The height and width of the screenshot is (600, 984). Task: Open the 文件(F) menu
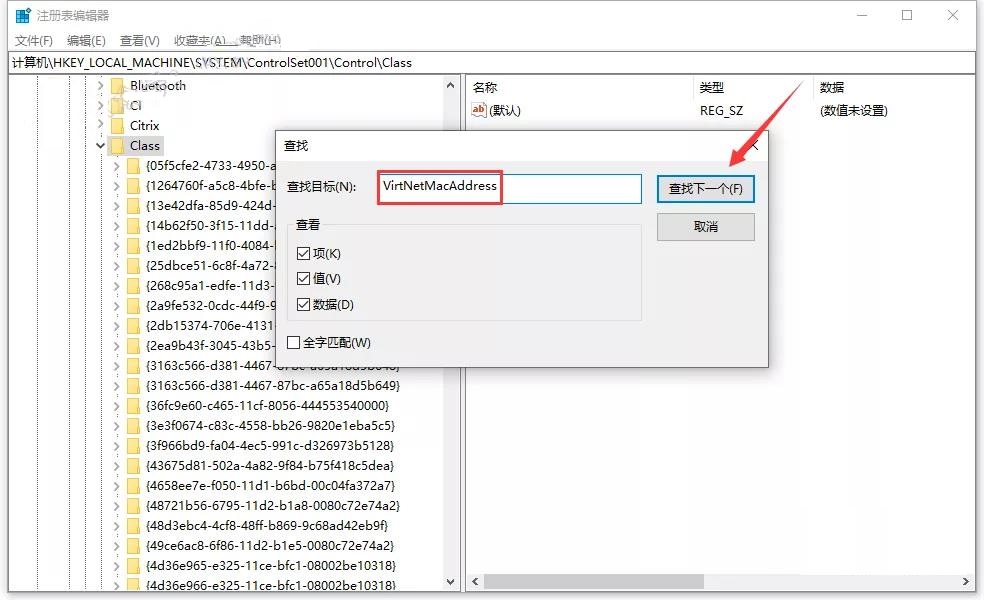click(x=34, y=41)
